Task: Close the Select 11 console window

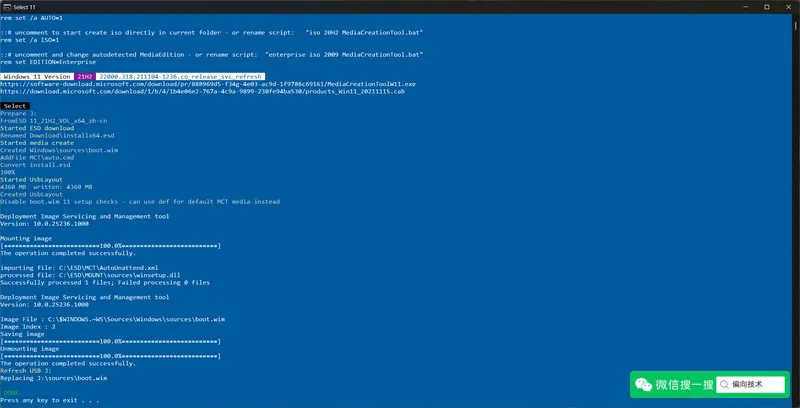Action: coord(790,7)
